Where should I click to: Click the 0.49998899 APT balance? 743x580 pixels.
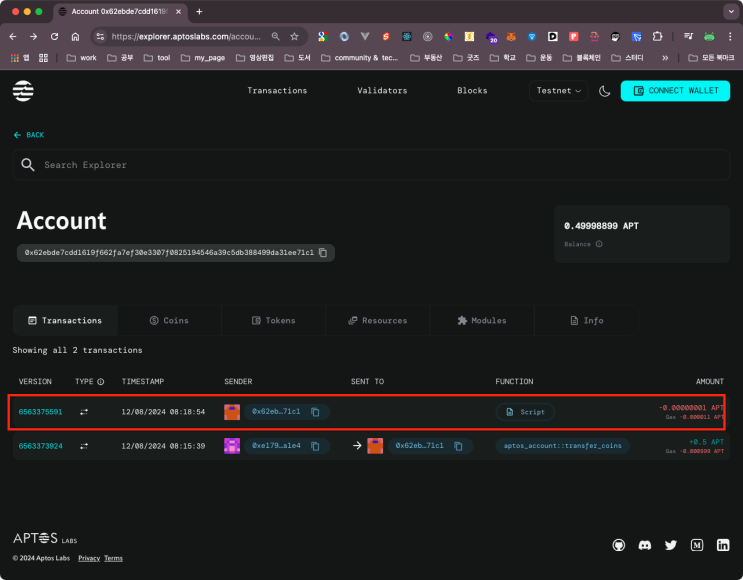point(601,226)
